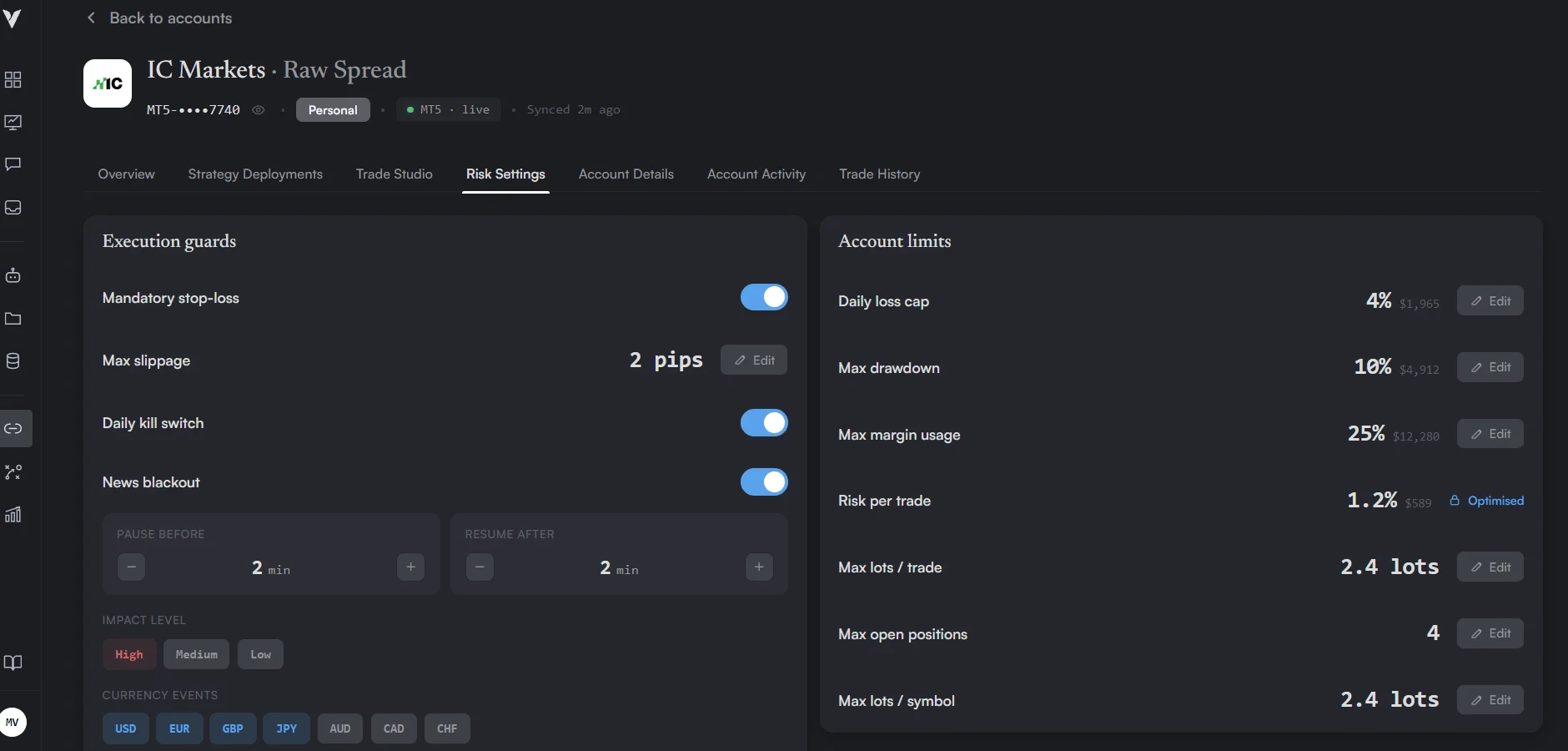Decrease Resume After minutes
The width and height of the screenshot is (1568, 751).
point(480,567)
